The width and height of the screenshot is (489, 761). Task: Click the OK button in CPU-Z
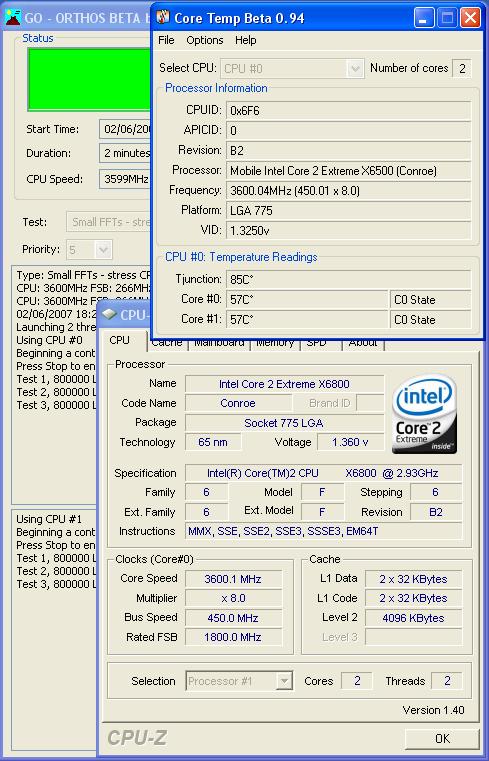tap(442, 738)
